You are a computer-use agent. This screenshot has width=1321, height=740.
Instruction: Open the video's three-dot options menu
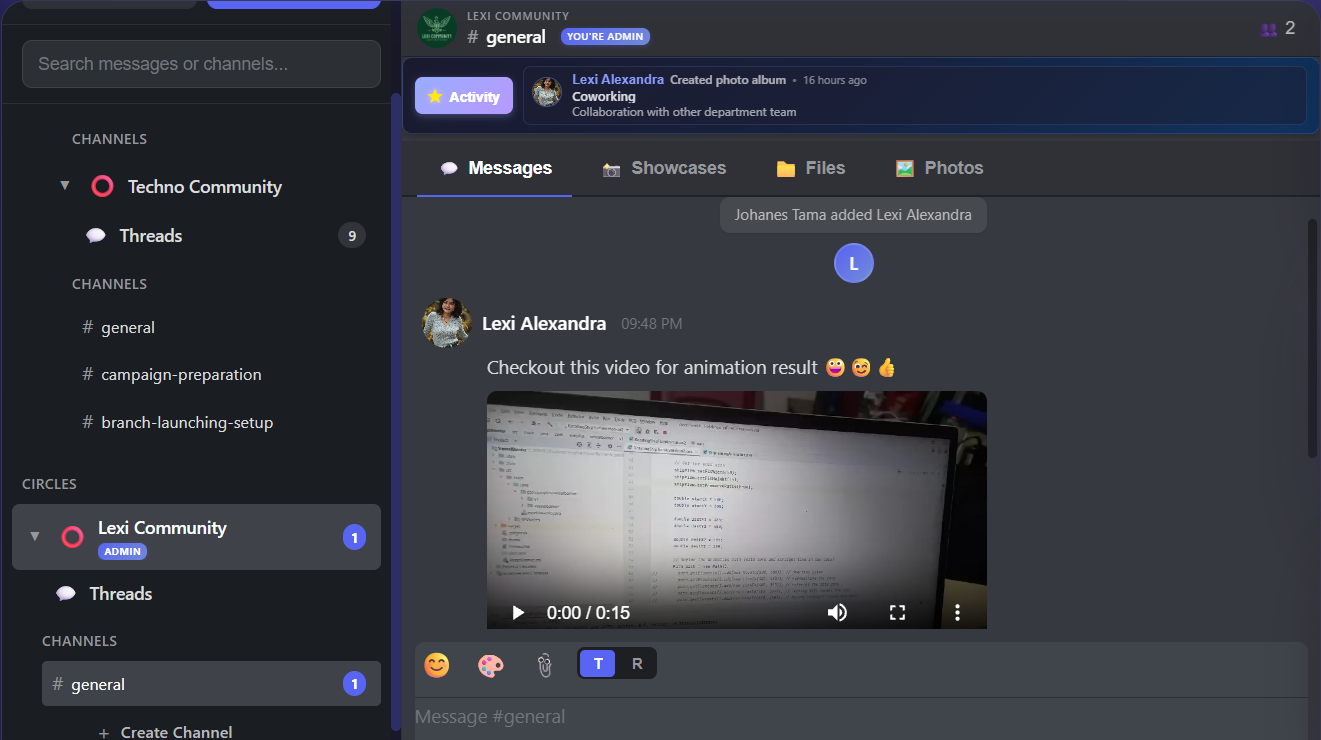(957, 611)
